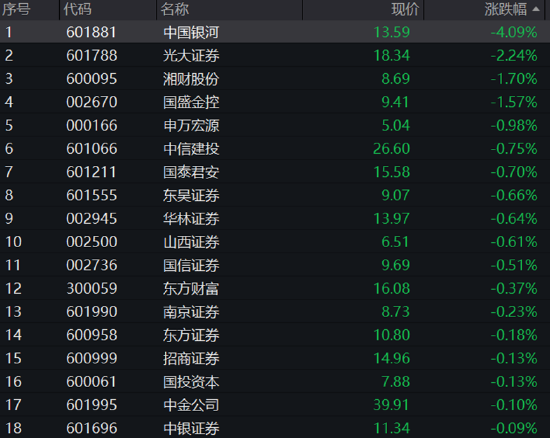Image resolution: width=550 pixels, height=438 pixels.
Task: Select the 国泰君安 stock name
Action: [191, 172]
